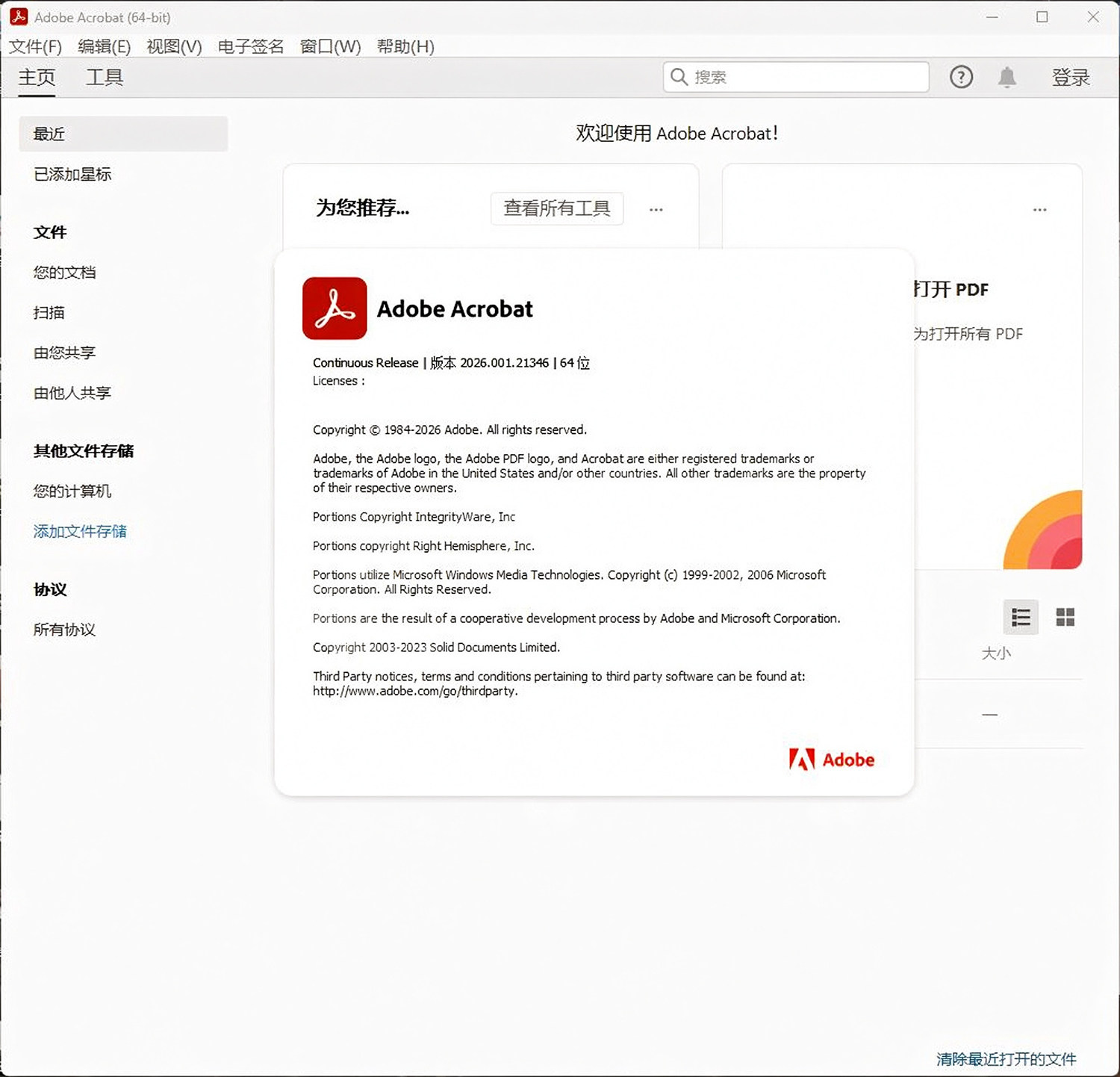
Task: Click 'Copyright 2003-2023 Solid Documents Limited' line
Action: [x=436, y=648]
